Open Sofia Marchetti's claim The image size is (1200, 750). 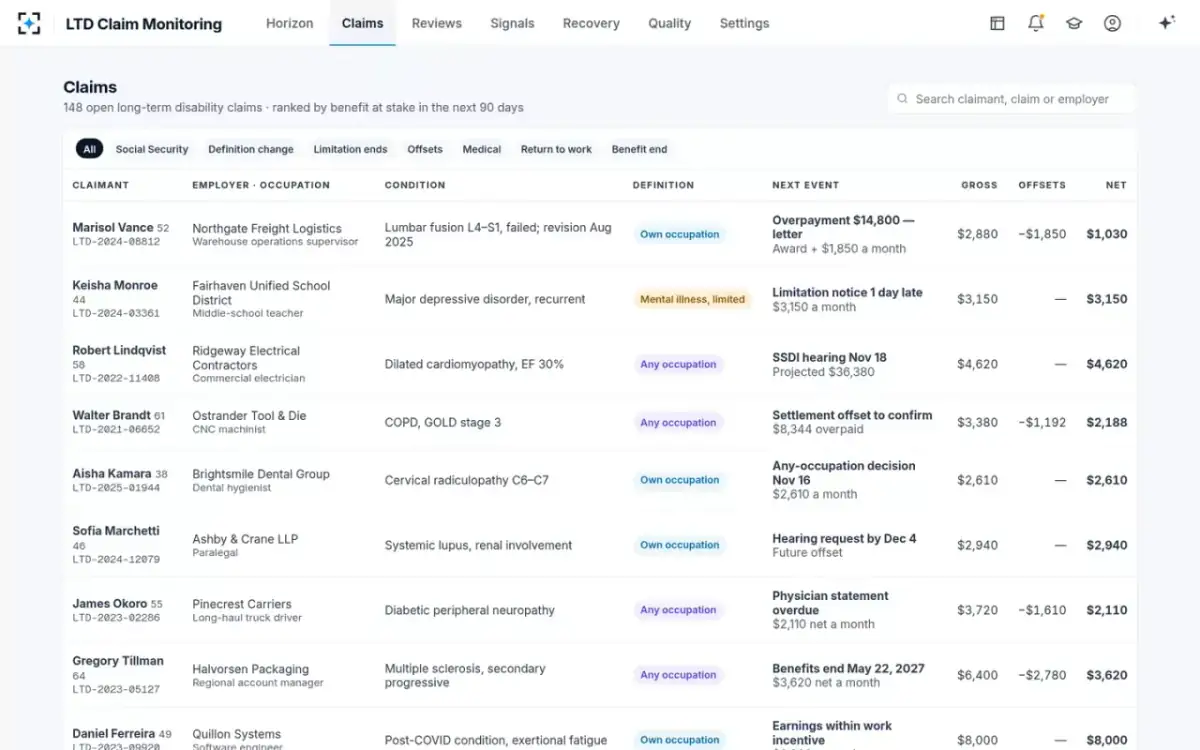[116, 530]
